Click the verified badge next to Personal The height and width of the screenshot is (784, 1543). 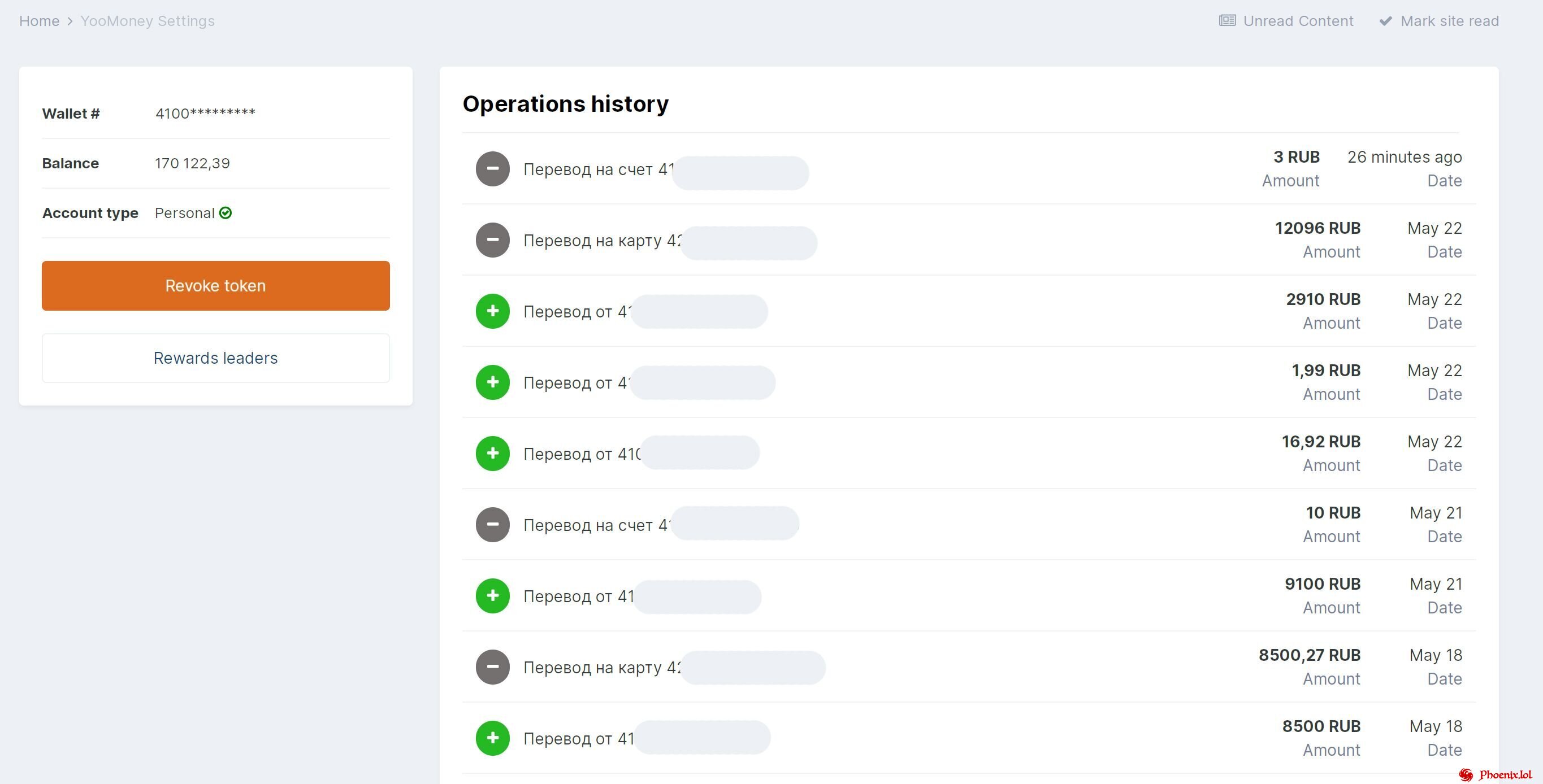[x=225, y=212]
